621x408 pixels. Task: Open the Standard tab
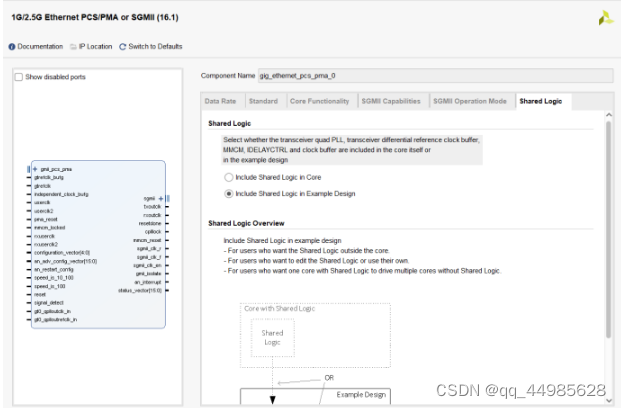[263, 101]
